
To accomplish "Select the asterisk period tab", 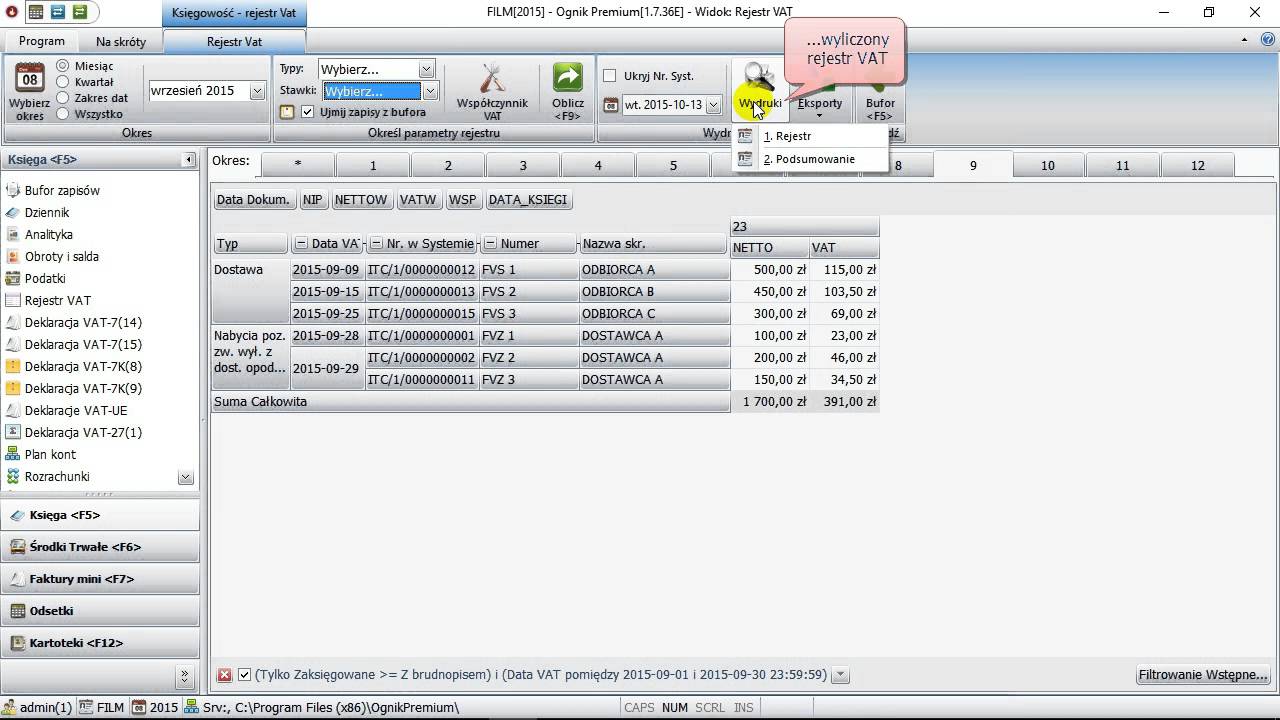I will coord(298,165).
